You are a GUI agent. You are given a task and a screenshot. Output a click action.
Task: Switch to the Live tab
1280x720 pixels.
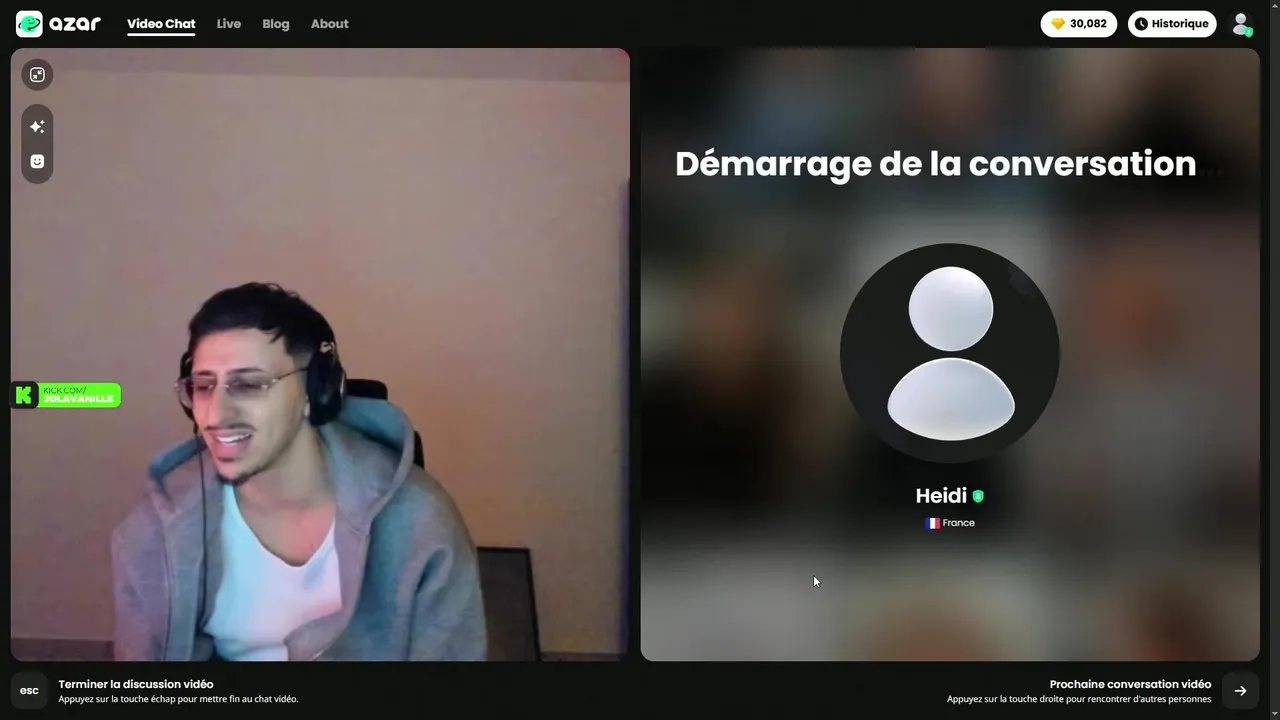point(229,24)
